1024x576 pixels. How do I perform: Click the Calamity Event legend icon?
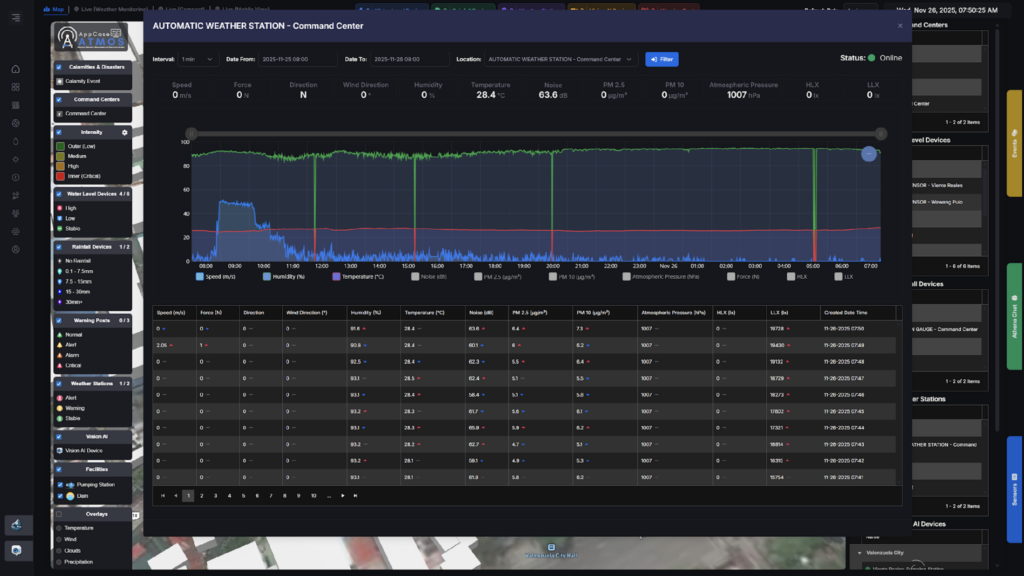pos(59,82)
